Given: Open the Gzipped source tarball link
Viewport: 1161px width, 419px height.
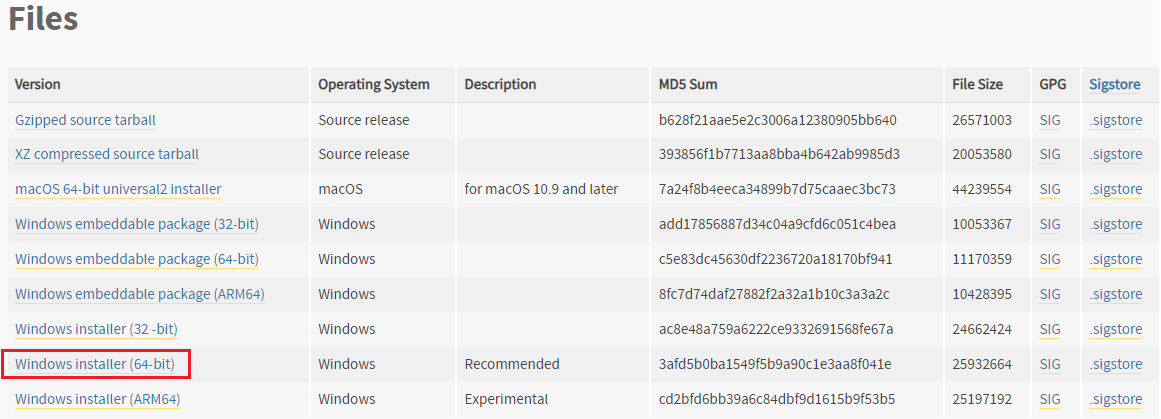Looking at the screenshot, I should tap(85, 120).
